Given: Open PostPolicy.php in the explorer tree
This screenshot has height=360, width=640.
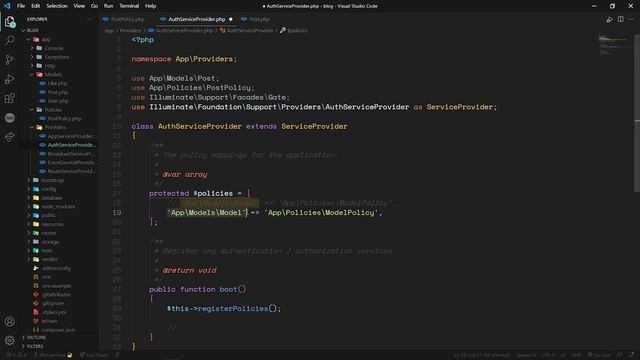Looking at the screenshot, I should coord(64,118).
